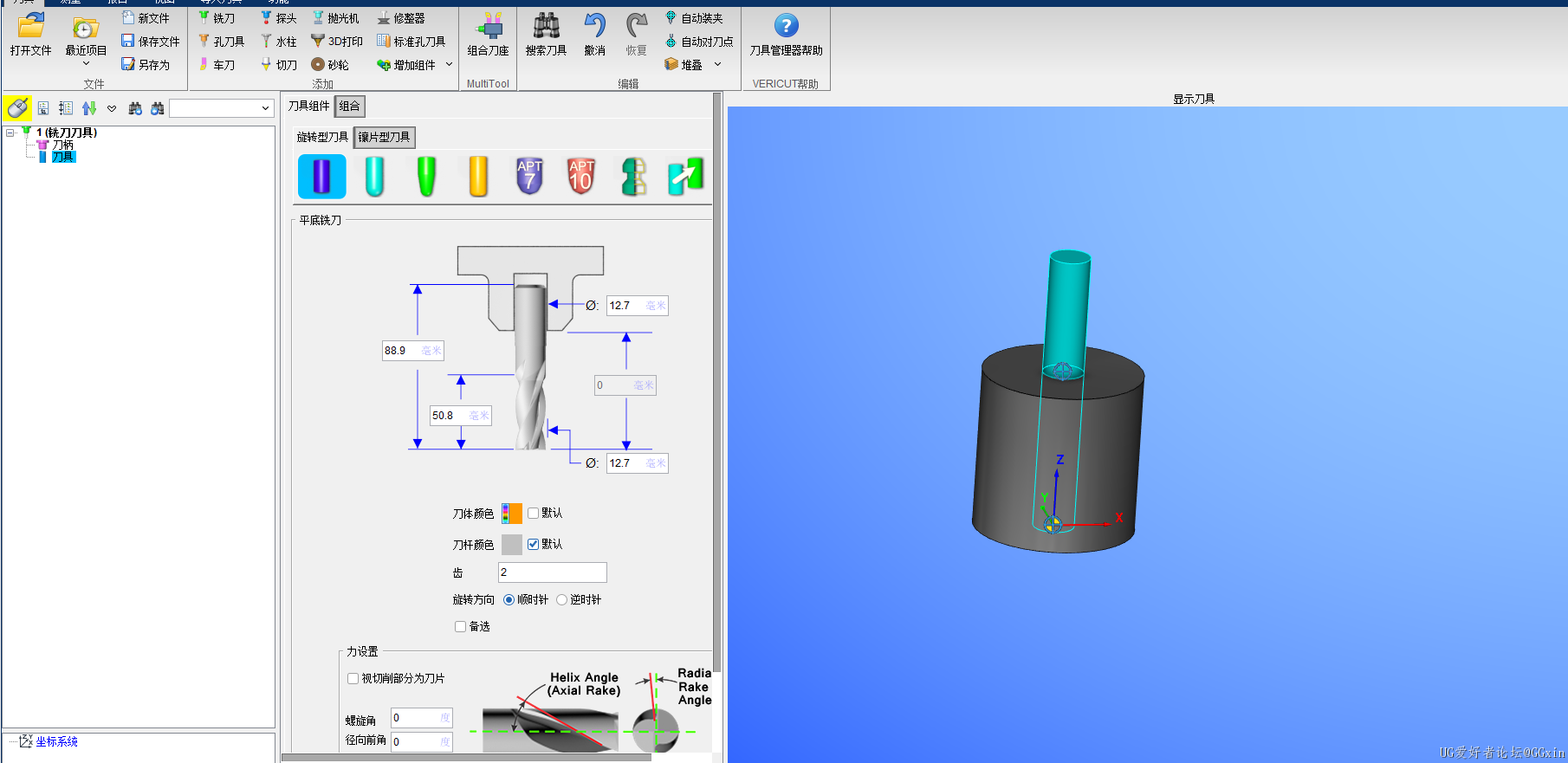Viewport: 1568px width, 763px height.
Task: Select the green reference arrow cutter icon
Action: click(x=686, y=177)
